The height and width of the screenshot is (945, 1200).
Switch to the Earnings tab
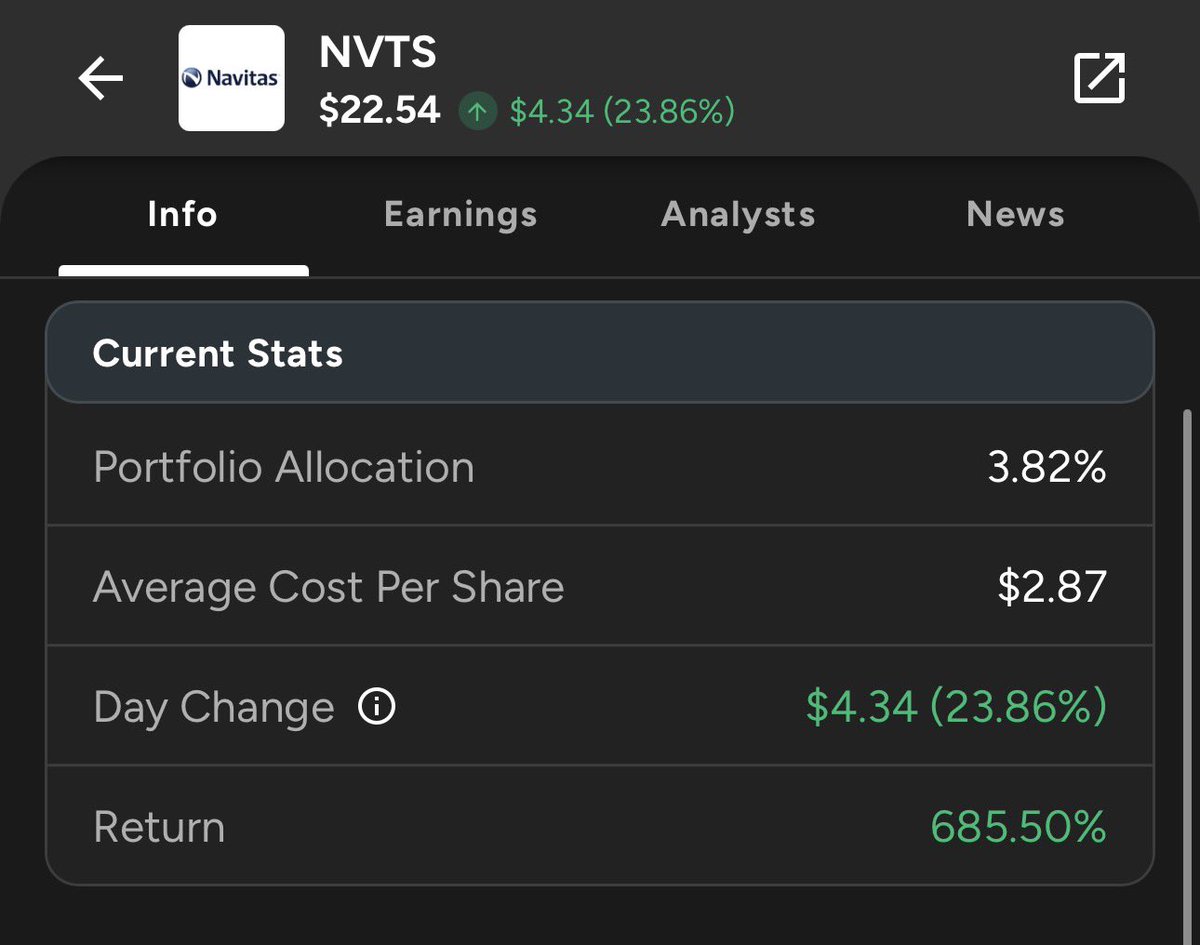(461, 214)
